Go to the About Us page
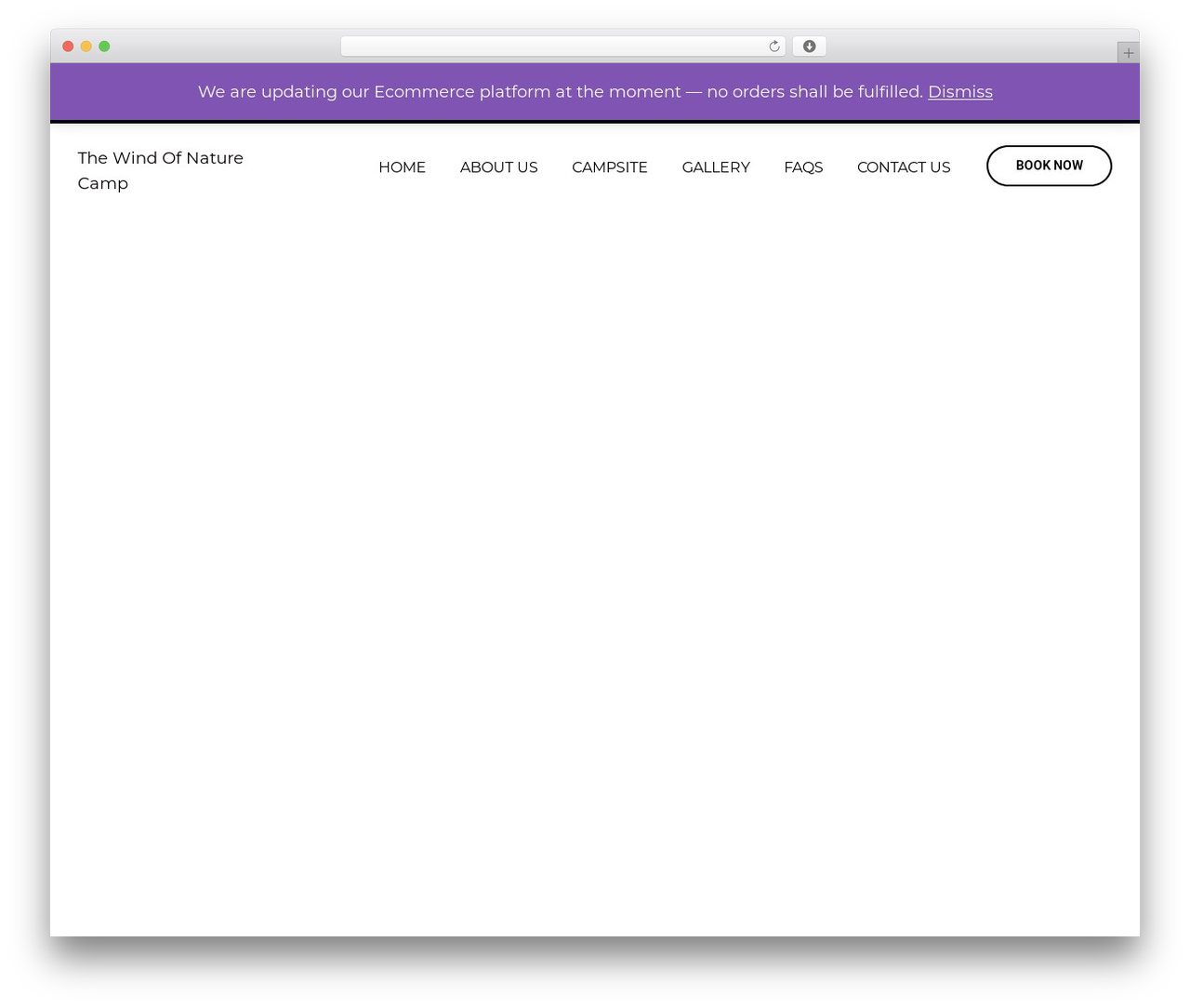Screen dimensions: 1190x1008 [498, 167]
